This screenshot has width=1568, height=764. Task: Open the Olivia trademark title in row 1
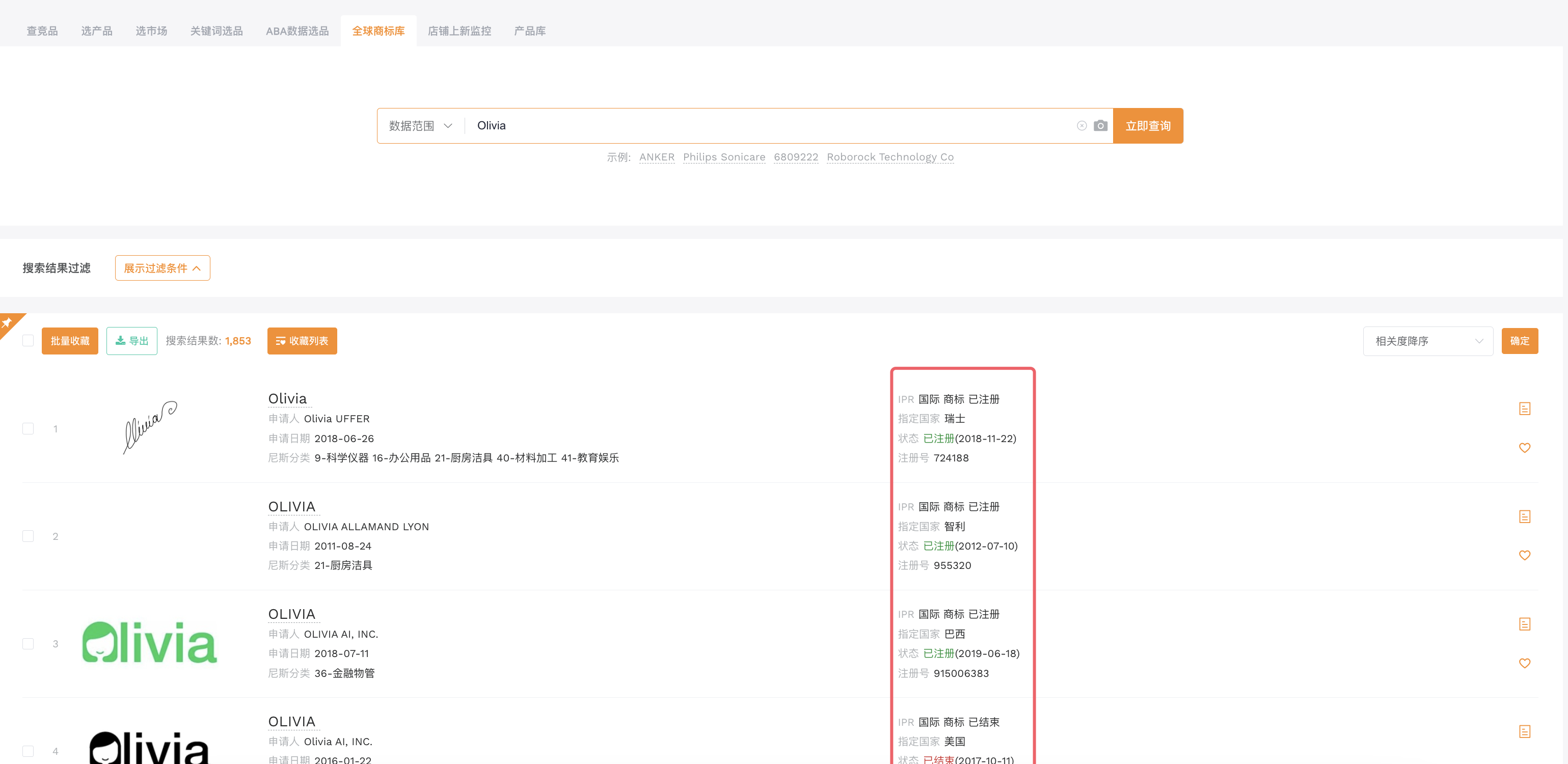(x=287, y=399)
